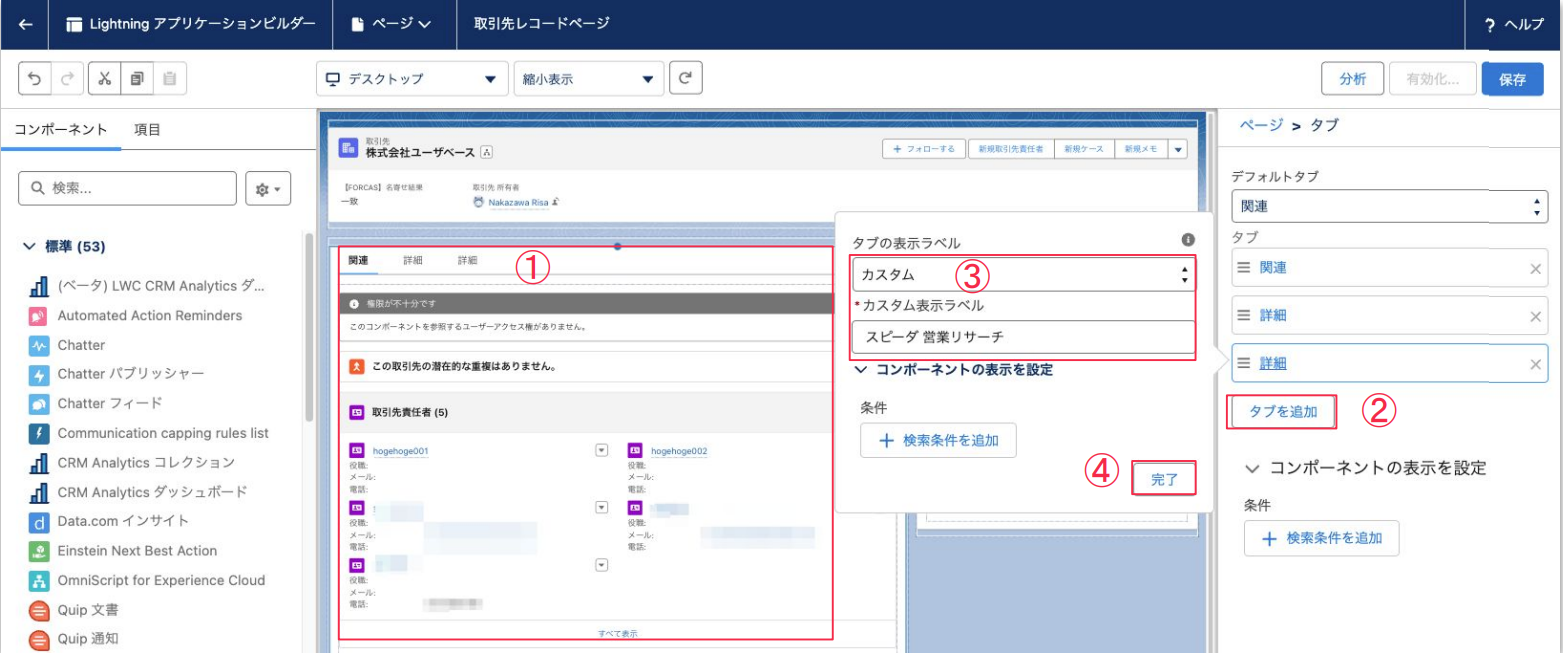Click the copy icon in toolbar
The height and width of the screenshot is (653, 1563).
point(137,79)
